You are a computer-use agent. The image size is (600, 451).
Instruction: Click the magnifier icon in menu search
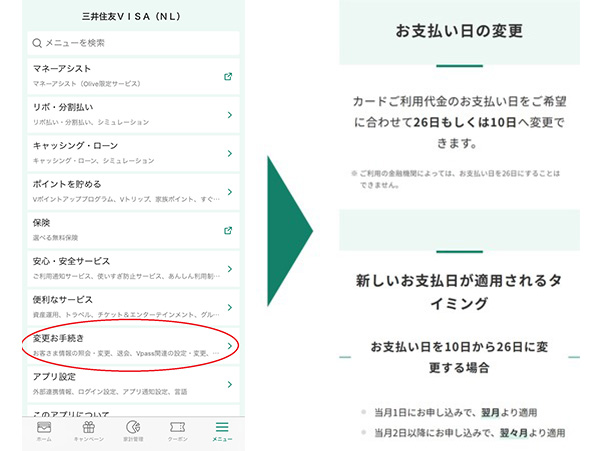37,43
